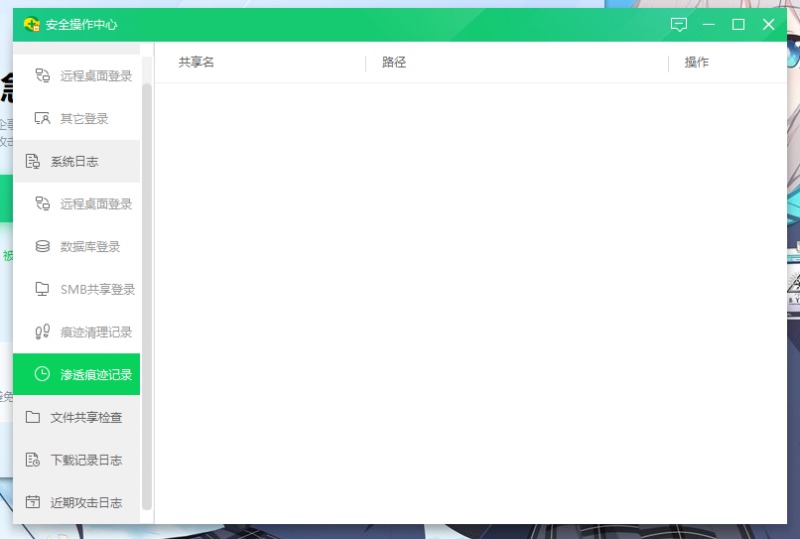
Task: Close the 安全操作中心 window
Action: [768, 24]
